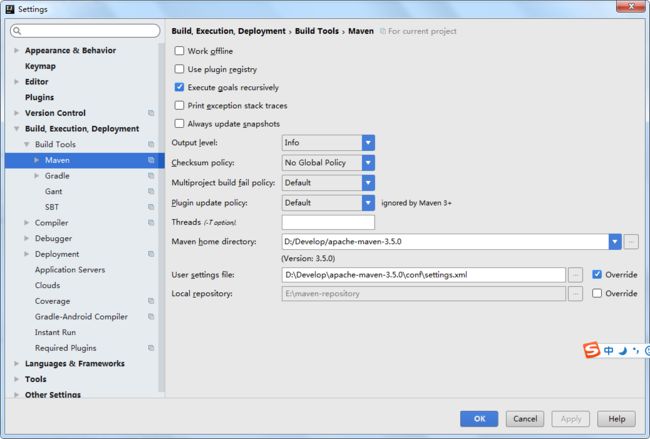
Task: Click the Help button
Action: 616,419
